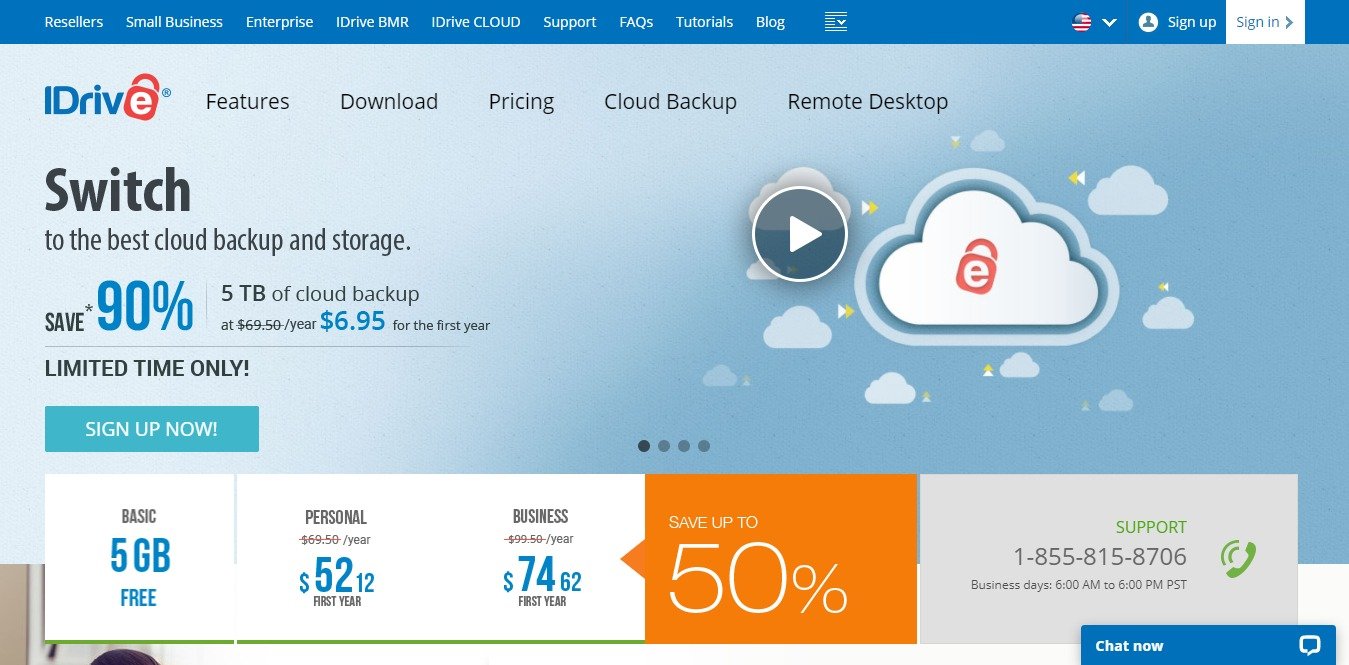Click the 'Switch' headline text
This screenshot has height=665, width=1349.
click(x=118, y=190)
